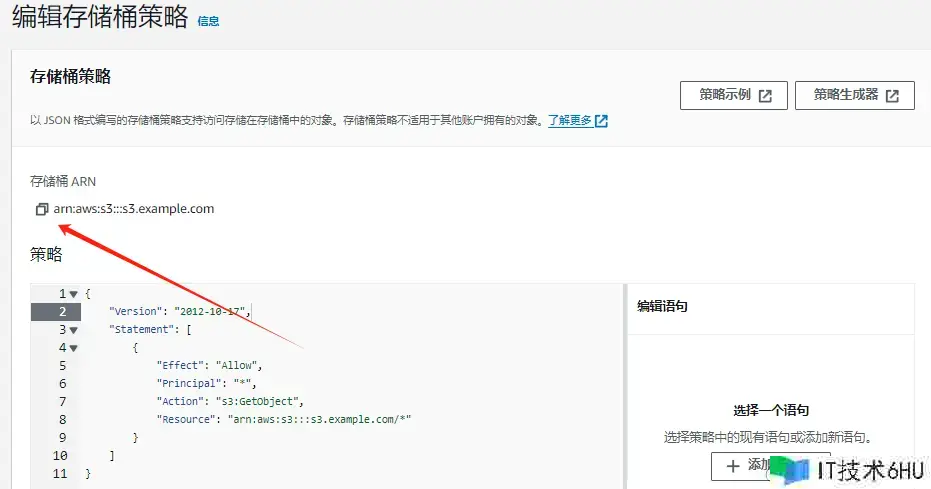Collapse the Statement fold arrow on line 3
This screenshot has height=489, width=931.
pyautogui.click(x=74, y=330)
